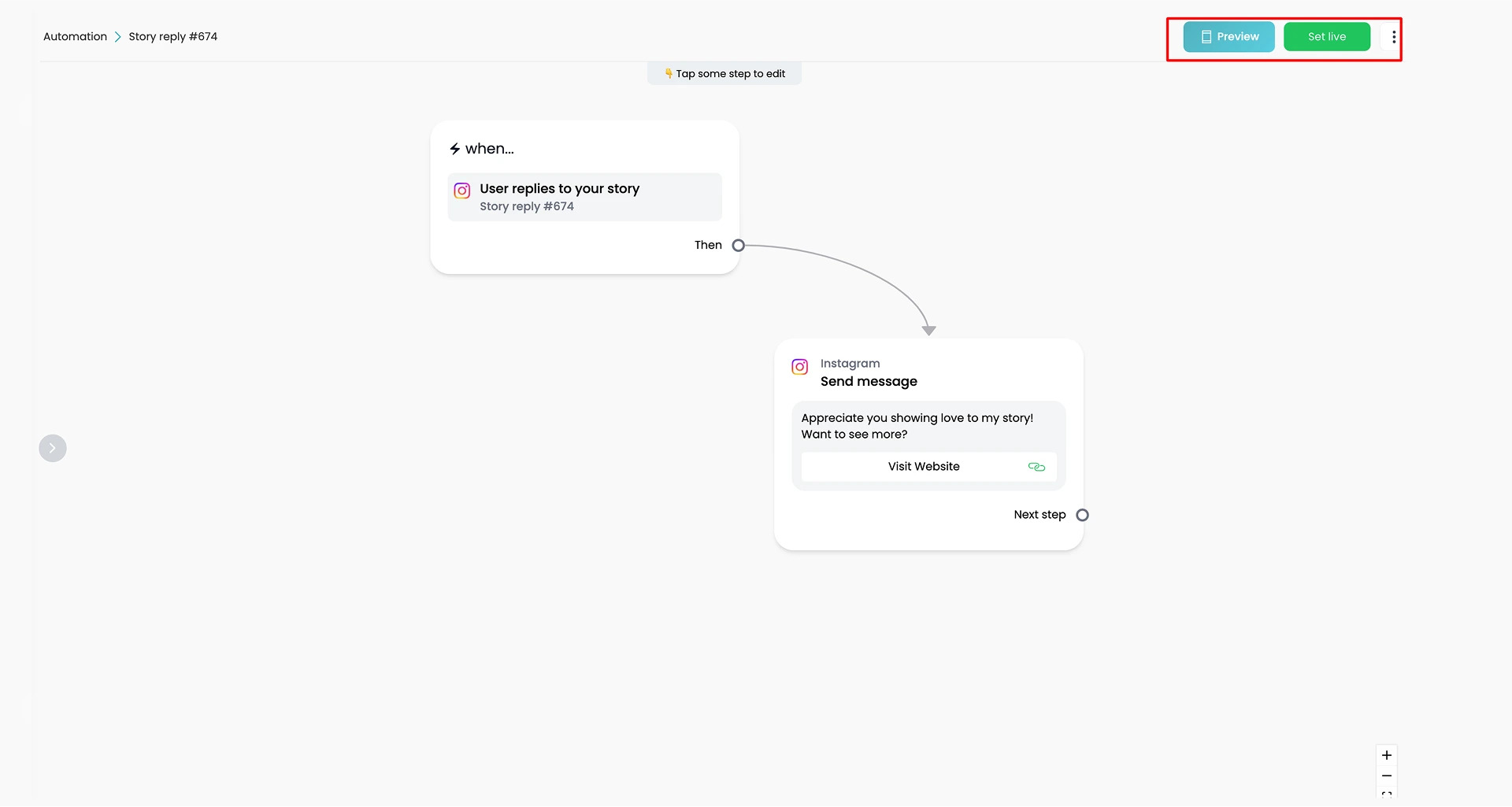The image size is (1512, 807).
Task: Click Instagram icon in Send message card
Action: pos(799,367)
